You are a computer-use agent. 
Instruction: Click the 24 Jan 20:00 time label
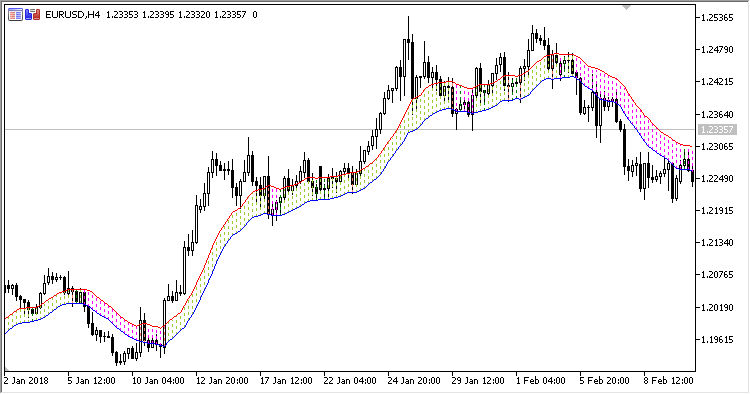tap(415, 381)
